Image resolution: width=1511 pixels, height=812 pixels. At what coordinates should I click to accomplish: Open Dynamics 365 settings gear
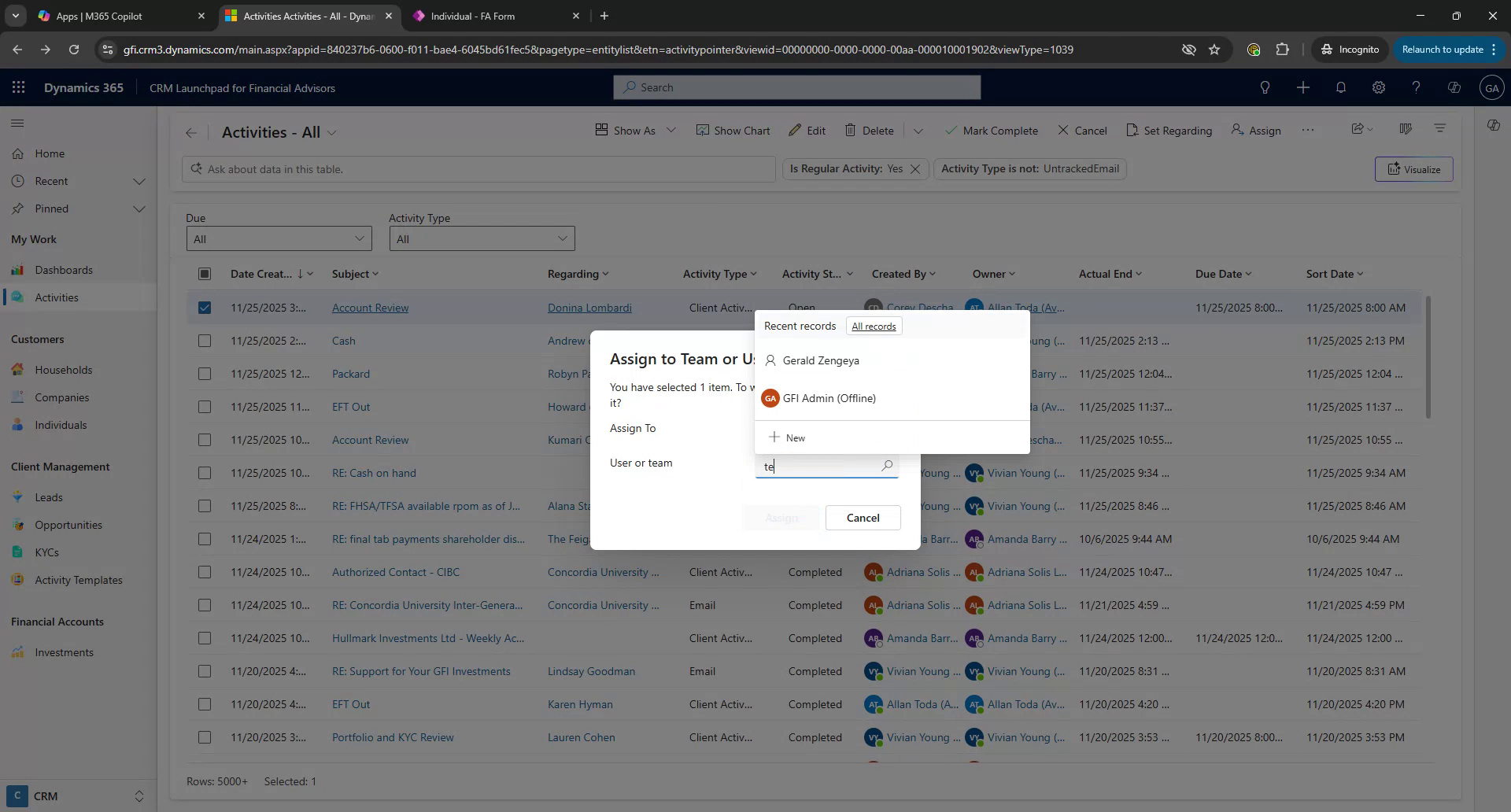[1379, 87]
